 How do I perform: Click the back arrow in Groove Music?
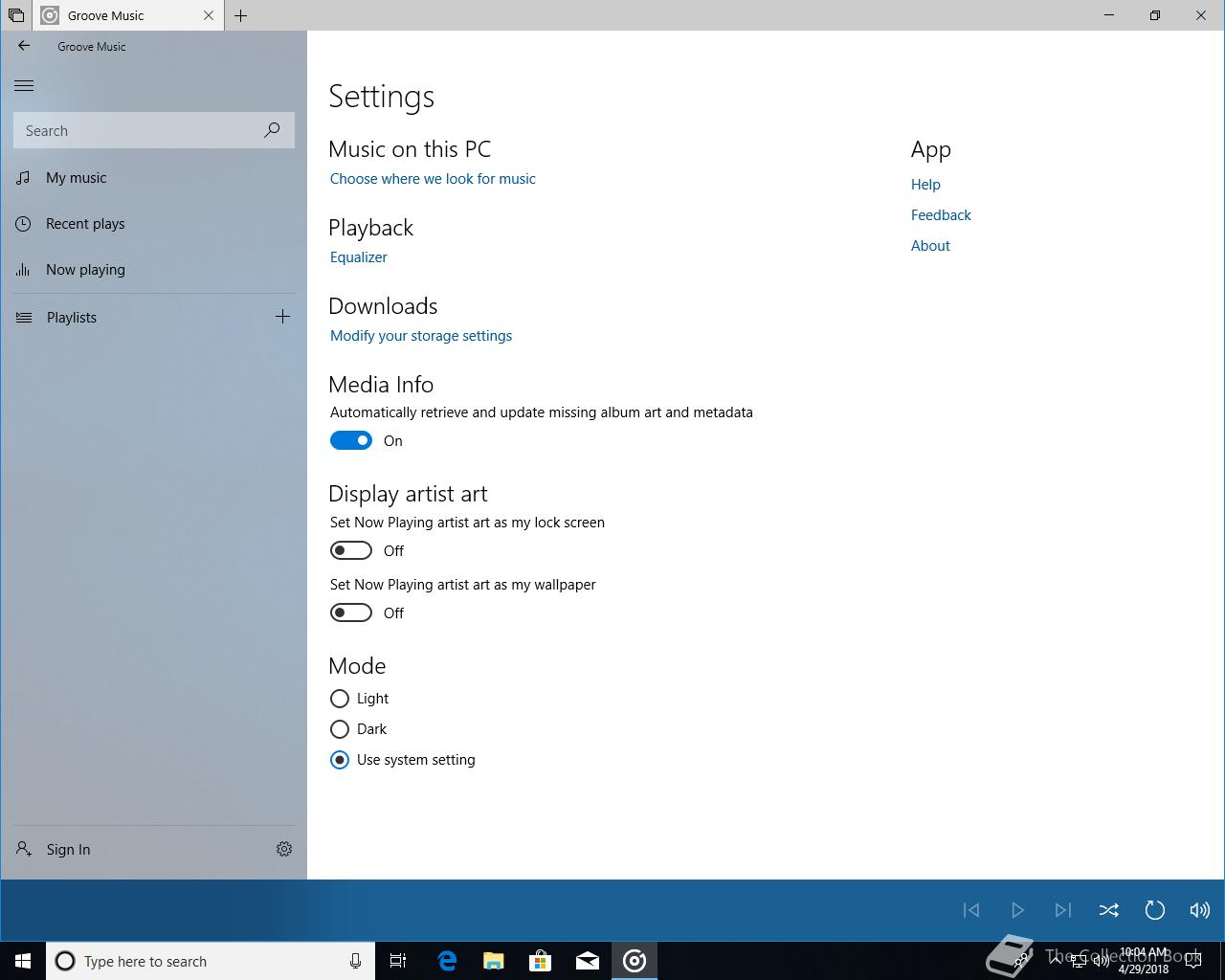24,46
